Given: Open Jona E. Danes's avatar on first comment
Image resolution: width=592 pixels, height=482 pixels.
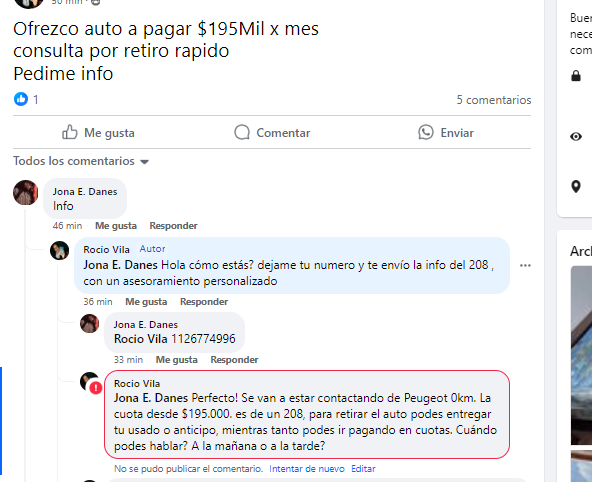Looking at the screenshot, I should click(x=26, y=192).
